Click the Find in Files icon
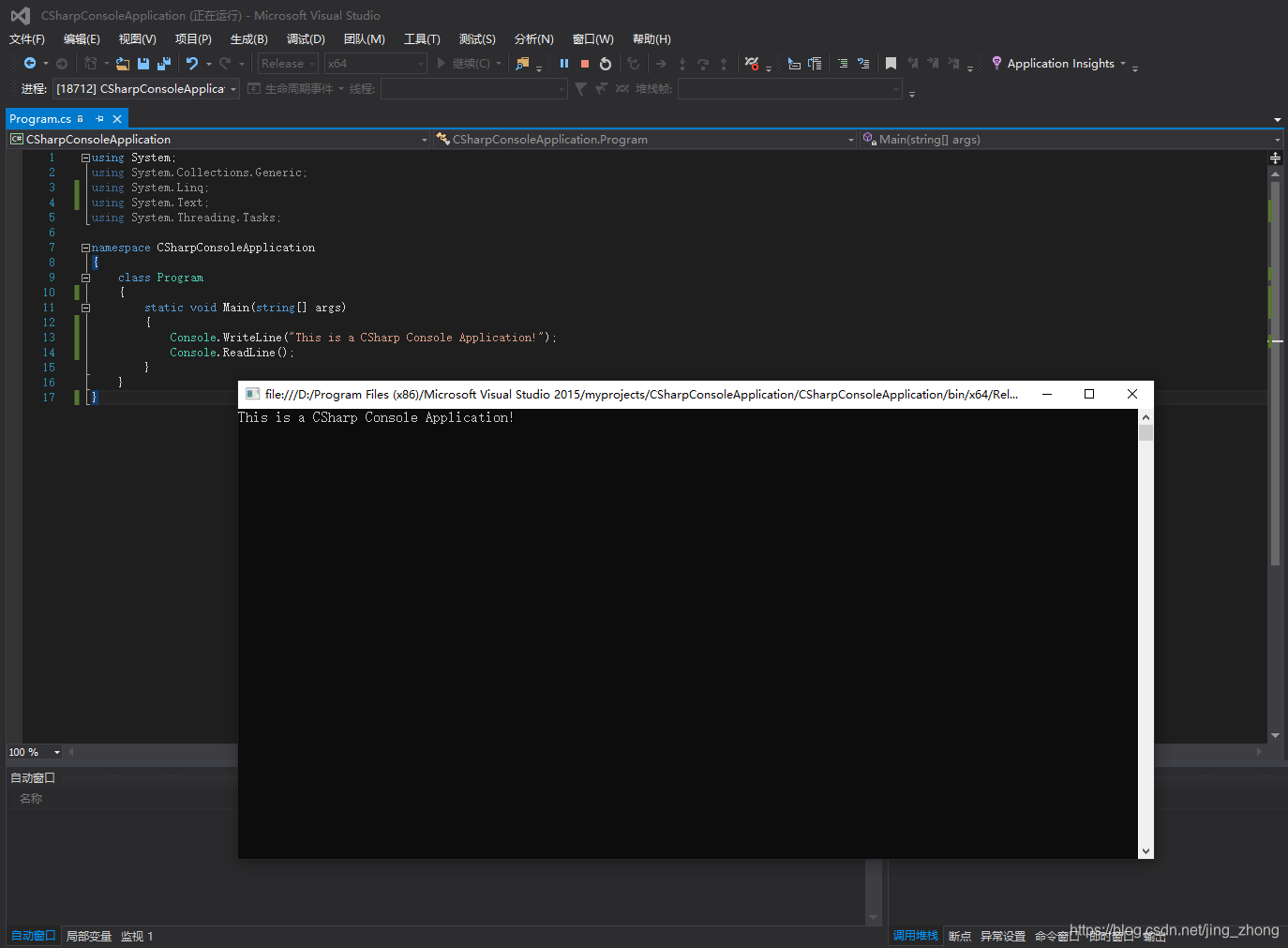The width and height of the screenshot is (1288, 948). click(x=522, y=64)
